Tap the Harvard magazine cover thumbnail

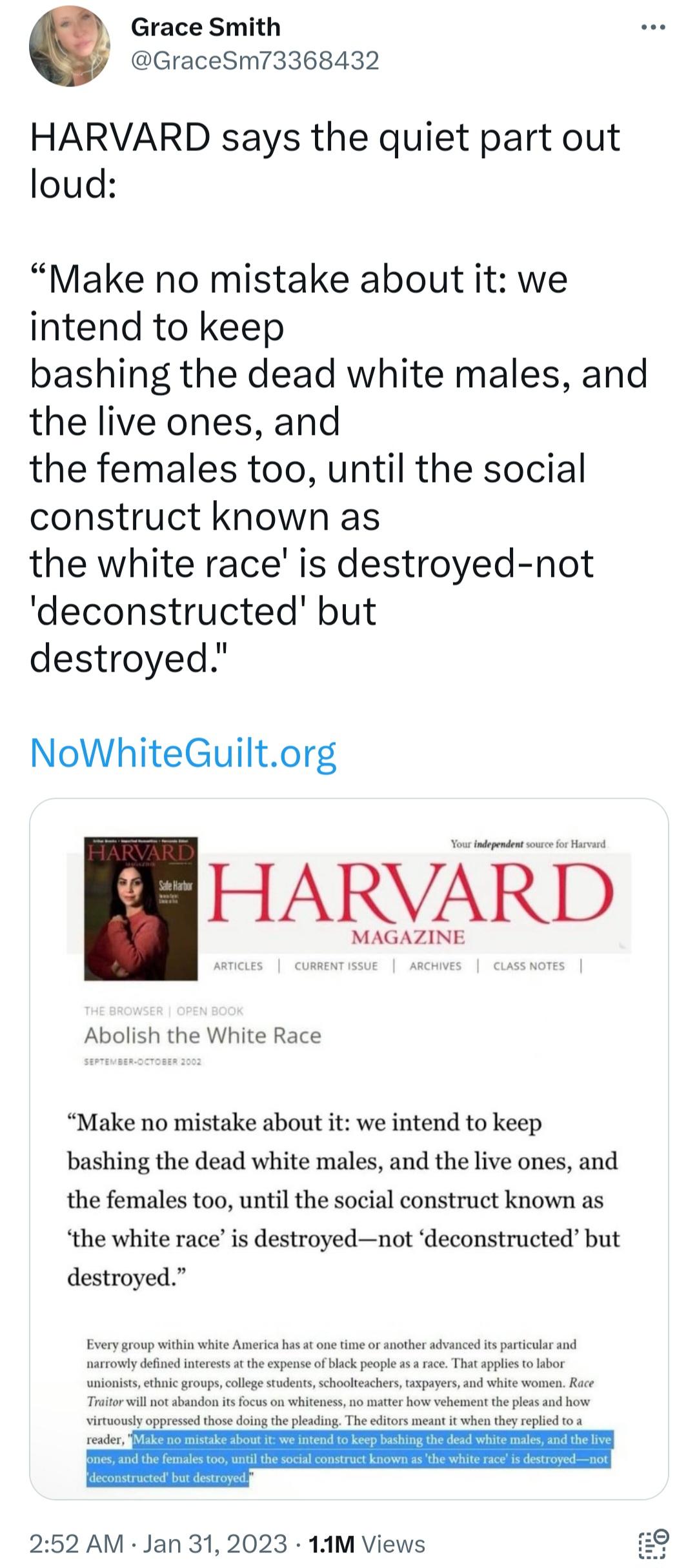(141, 909)
